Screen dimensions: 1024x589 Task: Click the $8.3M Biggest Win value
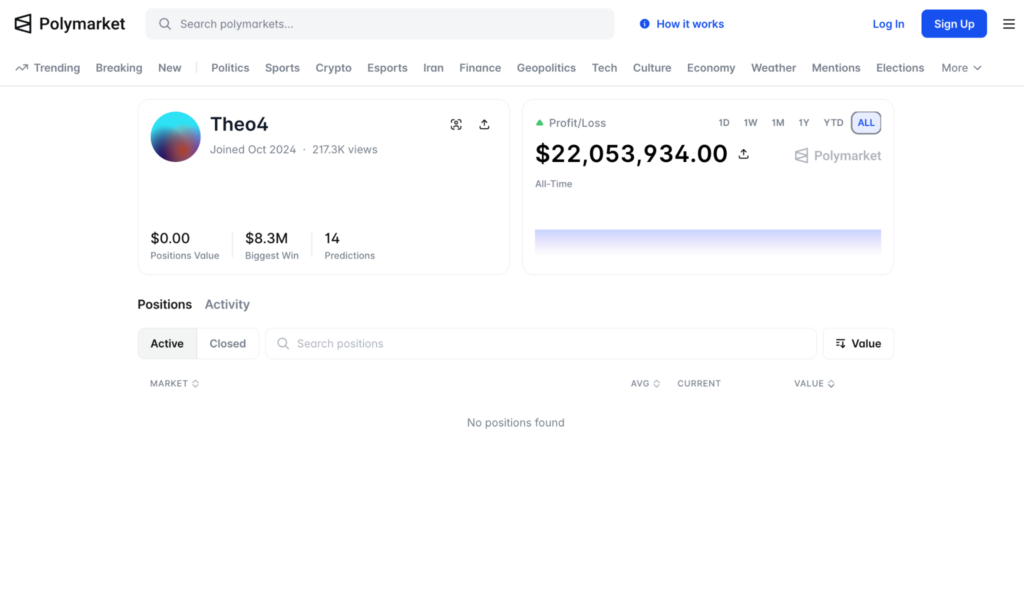(266, 238)
